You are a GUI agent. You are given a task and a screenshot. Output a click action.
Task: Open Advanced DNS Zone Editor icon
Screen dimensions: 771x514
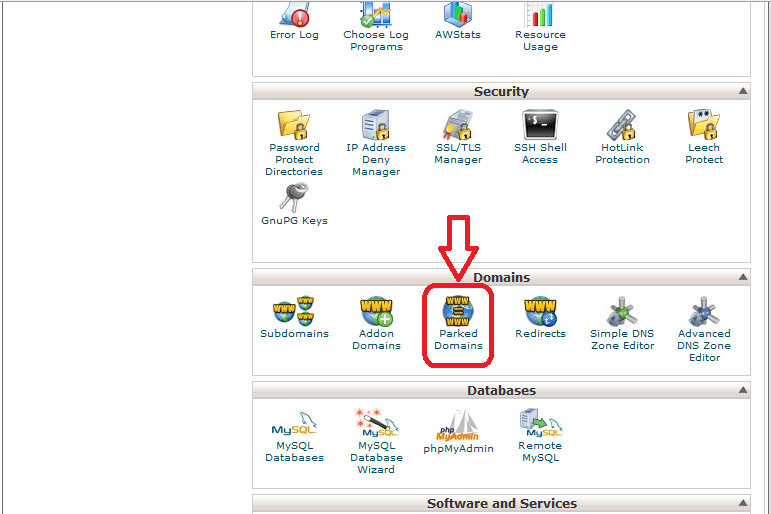[704, 313]
